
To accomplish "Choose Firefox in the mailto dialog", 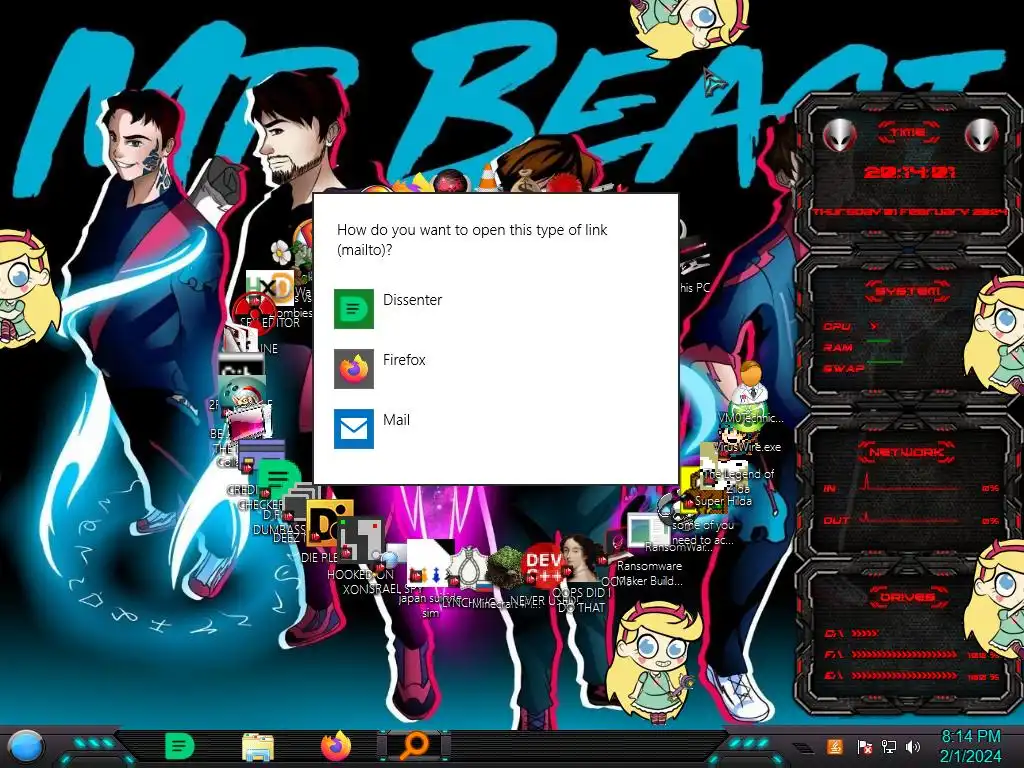I will point(494,369).
